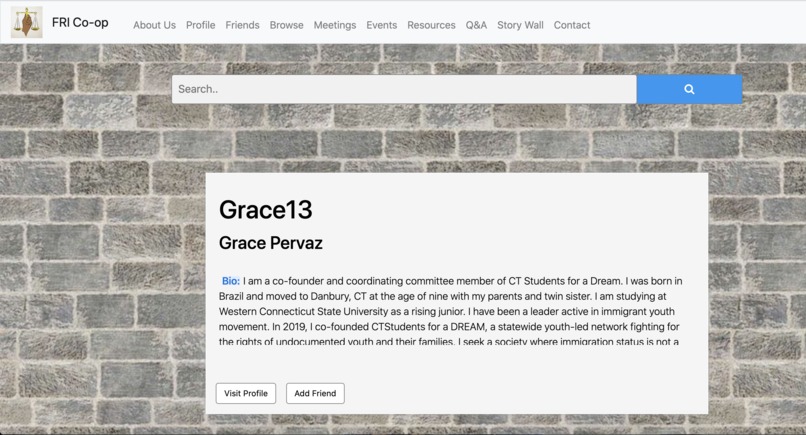Viewport: 806px width, 435px height.
Task: Go to the Profile menu item
Action: pyautogui.click(x=200, y=25)
